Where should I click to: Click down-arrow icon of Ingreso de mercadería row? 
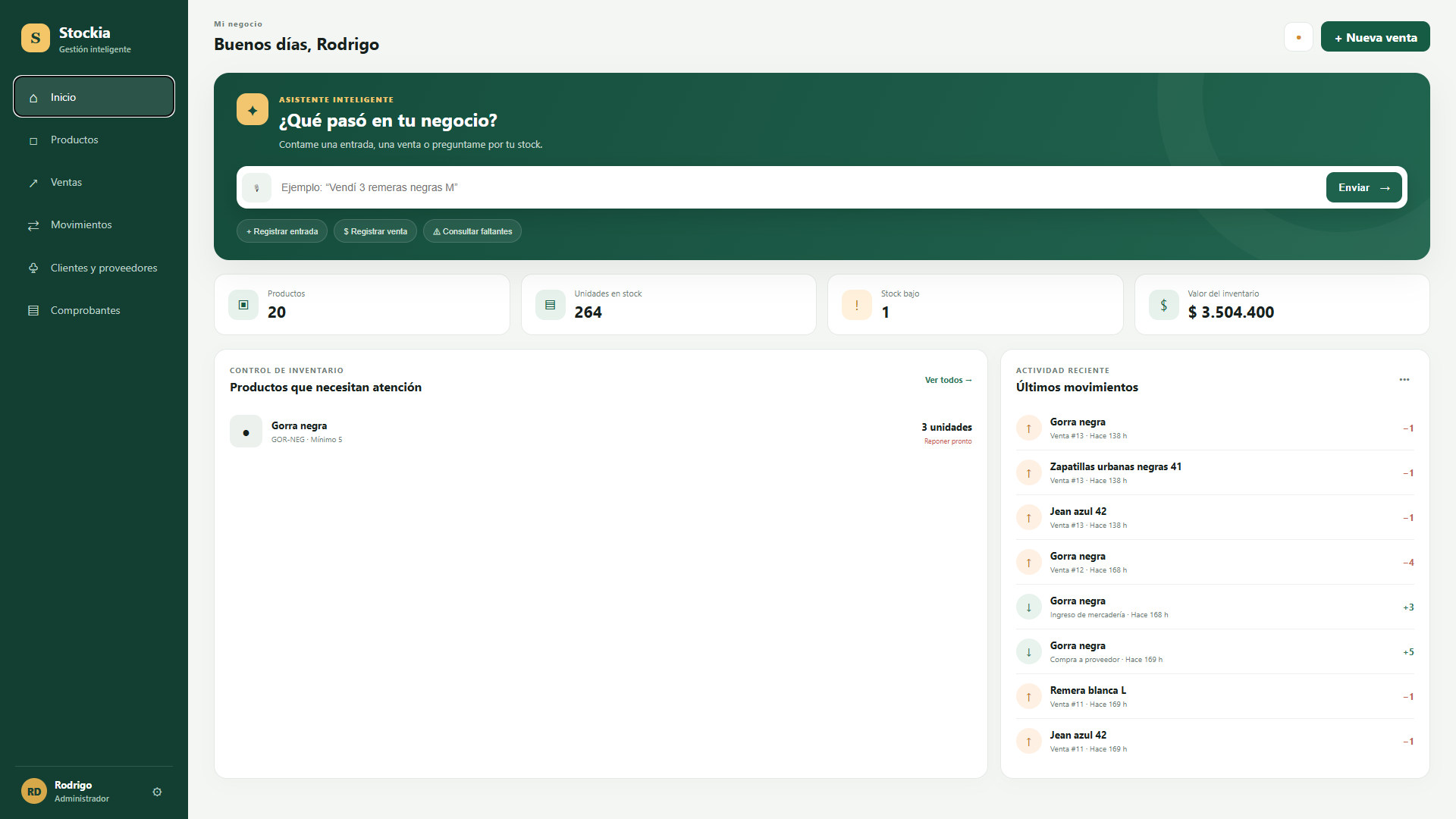pos(1029,607)
